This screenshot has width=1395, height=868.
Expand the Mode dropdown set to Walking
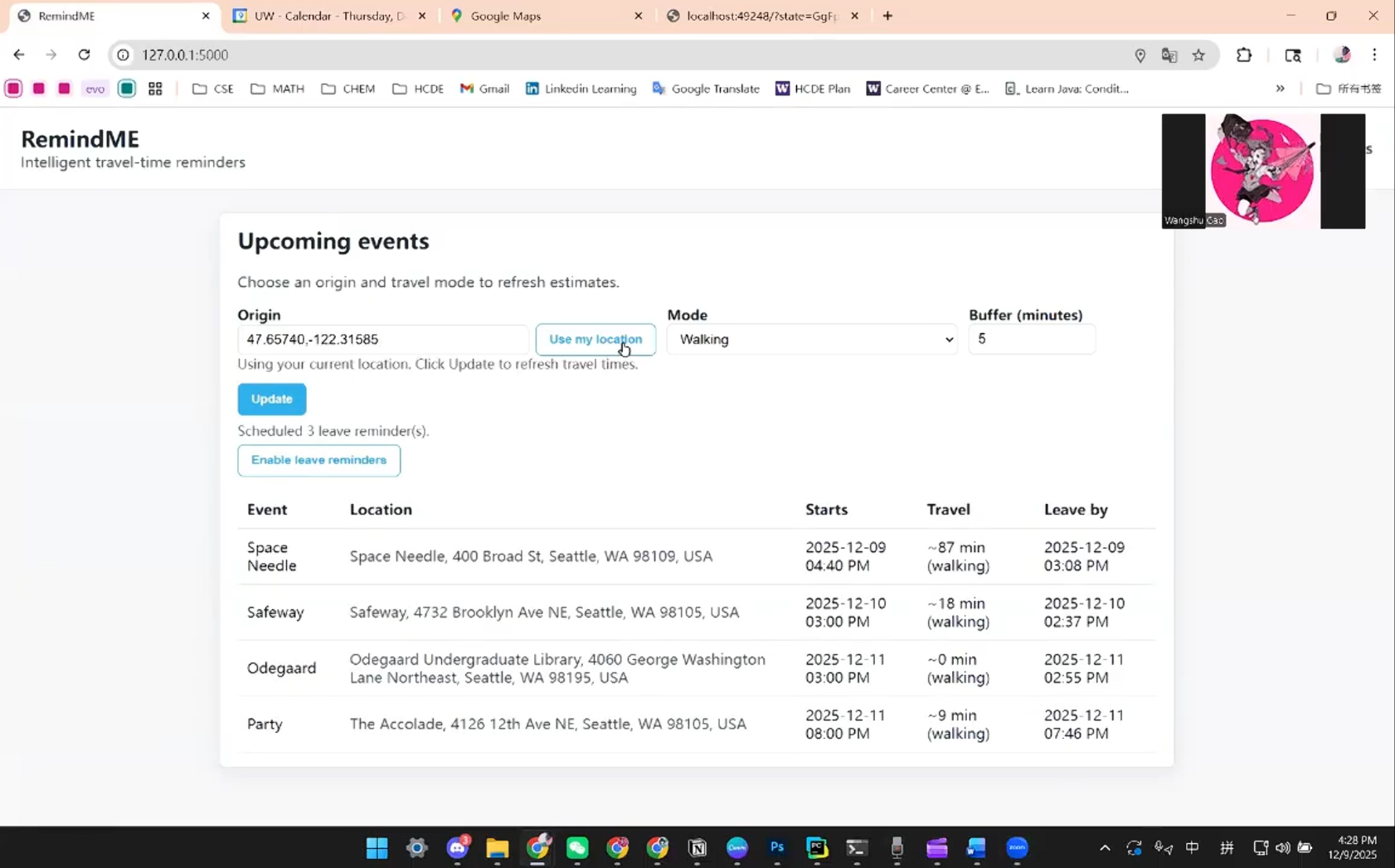pyautogui.click(x=812, y=339)
